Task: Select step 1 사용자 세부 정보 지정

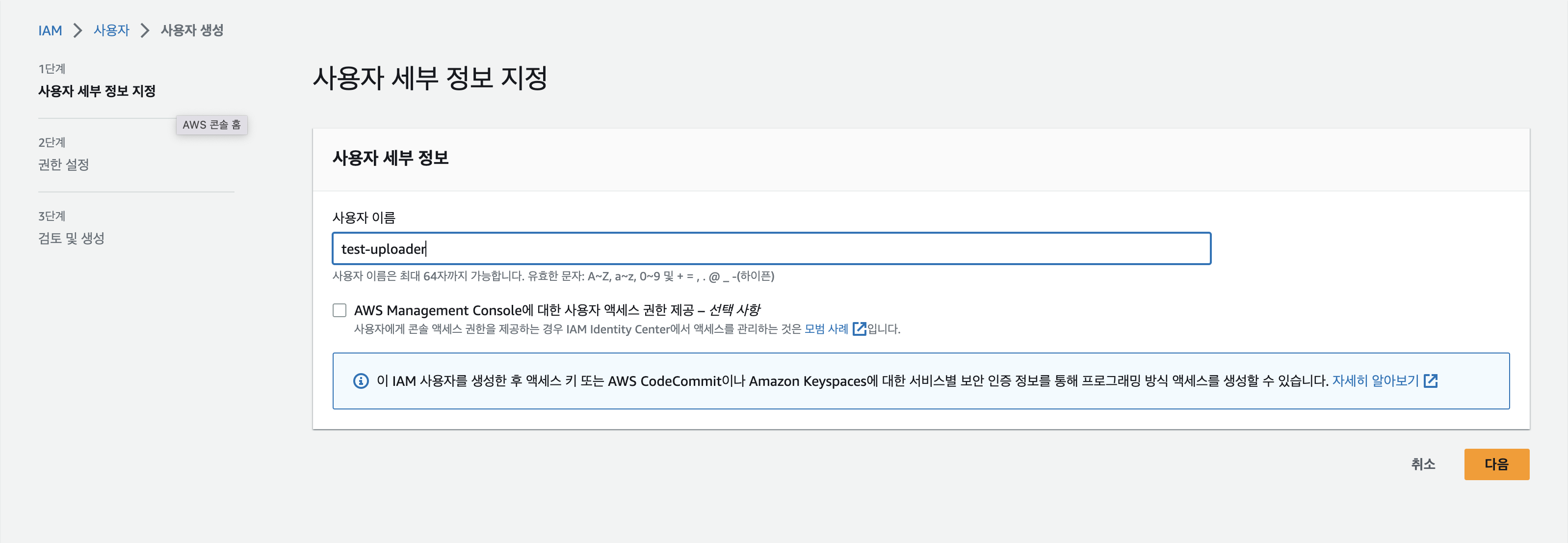Action: (x=97, y=91)
